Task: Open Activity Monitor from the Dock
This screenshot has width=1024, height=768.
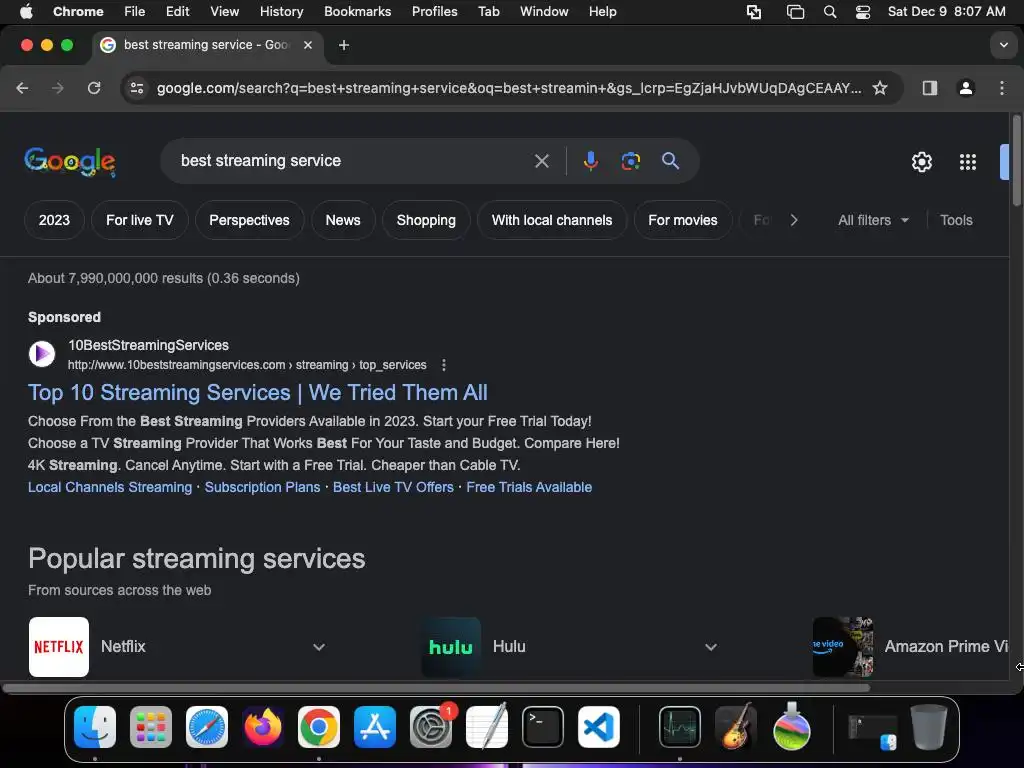Action: point(679,727)
